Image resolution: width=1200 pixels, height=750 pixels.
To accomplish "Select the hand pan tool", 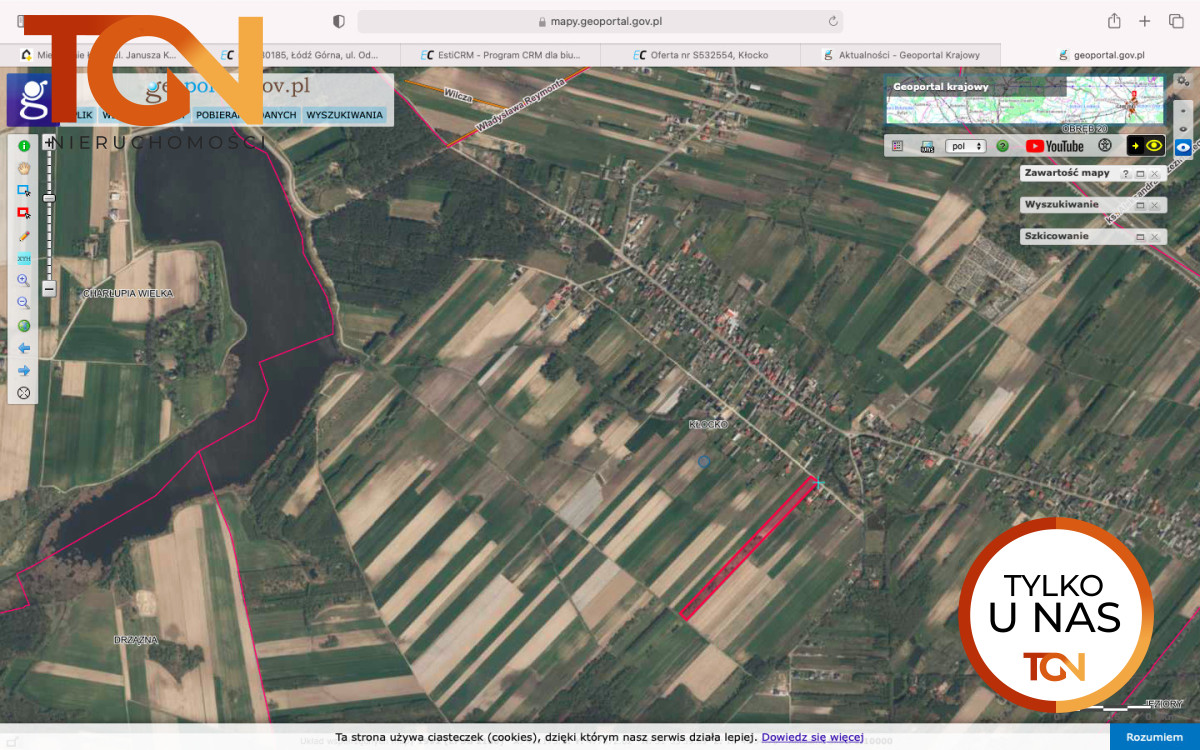I will [x=23, y=168].
